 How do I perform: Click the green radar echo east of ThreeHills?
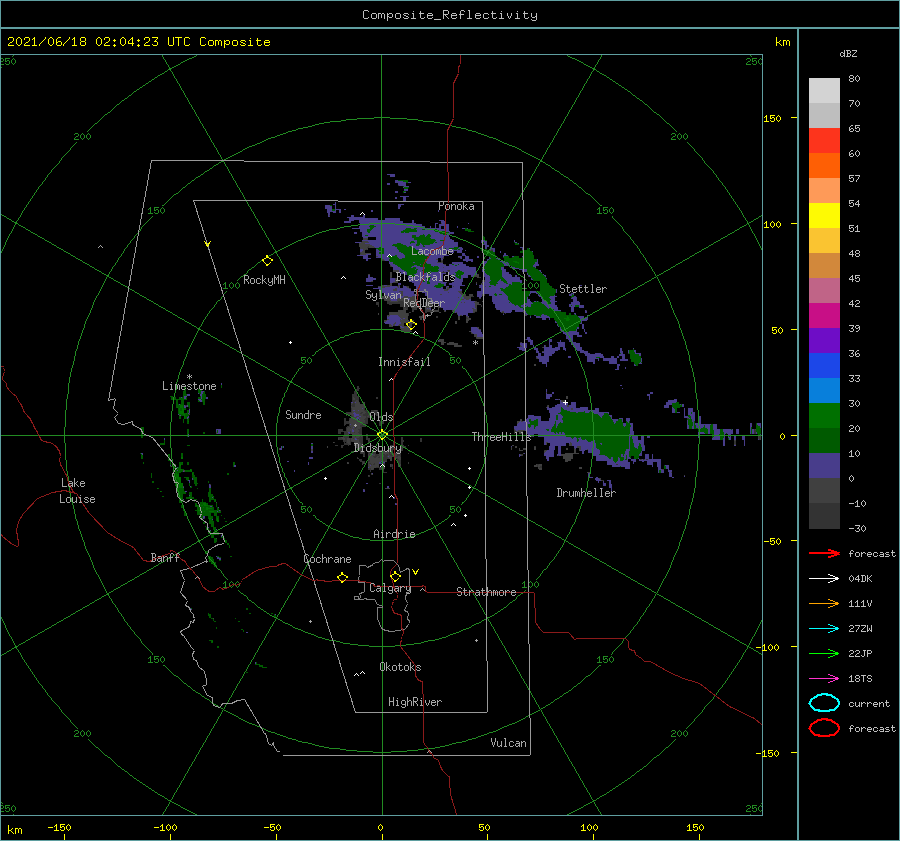pos(597,433)
